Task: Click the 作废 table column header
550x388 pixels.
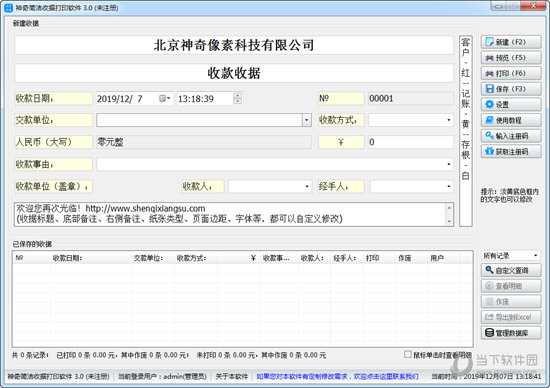Action: click(x=412, y=258)
